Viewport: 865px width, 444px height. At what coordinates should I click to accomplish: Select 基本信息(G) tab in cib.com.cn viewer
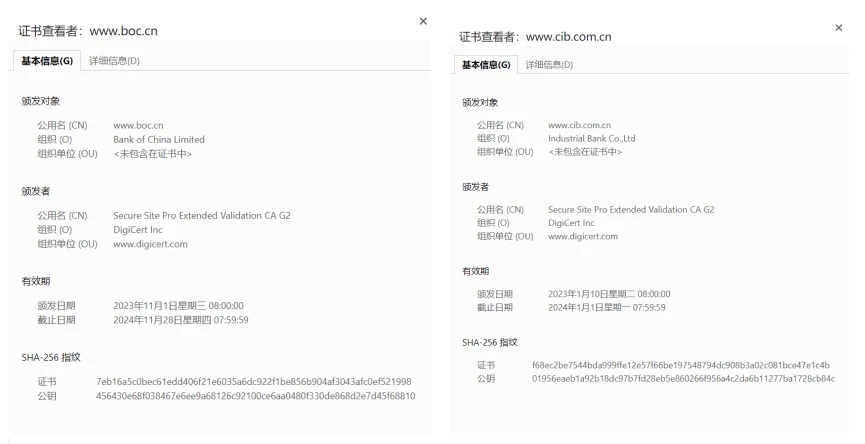(486, 65)
